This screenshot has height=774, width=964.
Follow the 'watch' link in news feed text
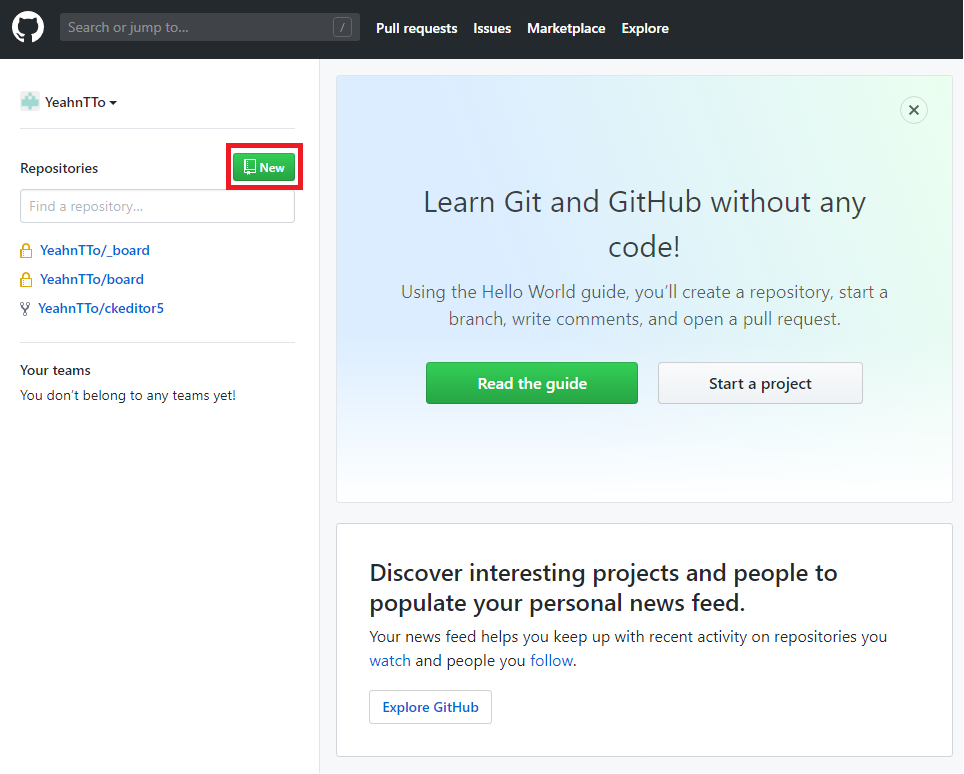click(390, 661)
